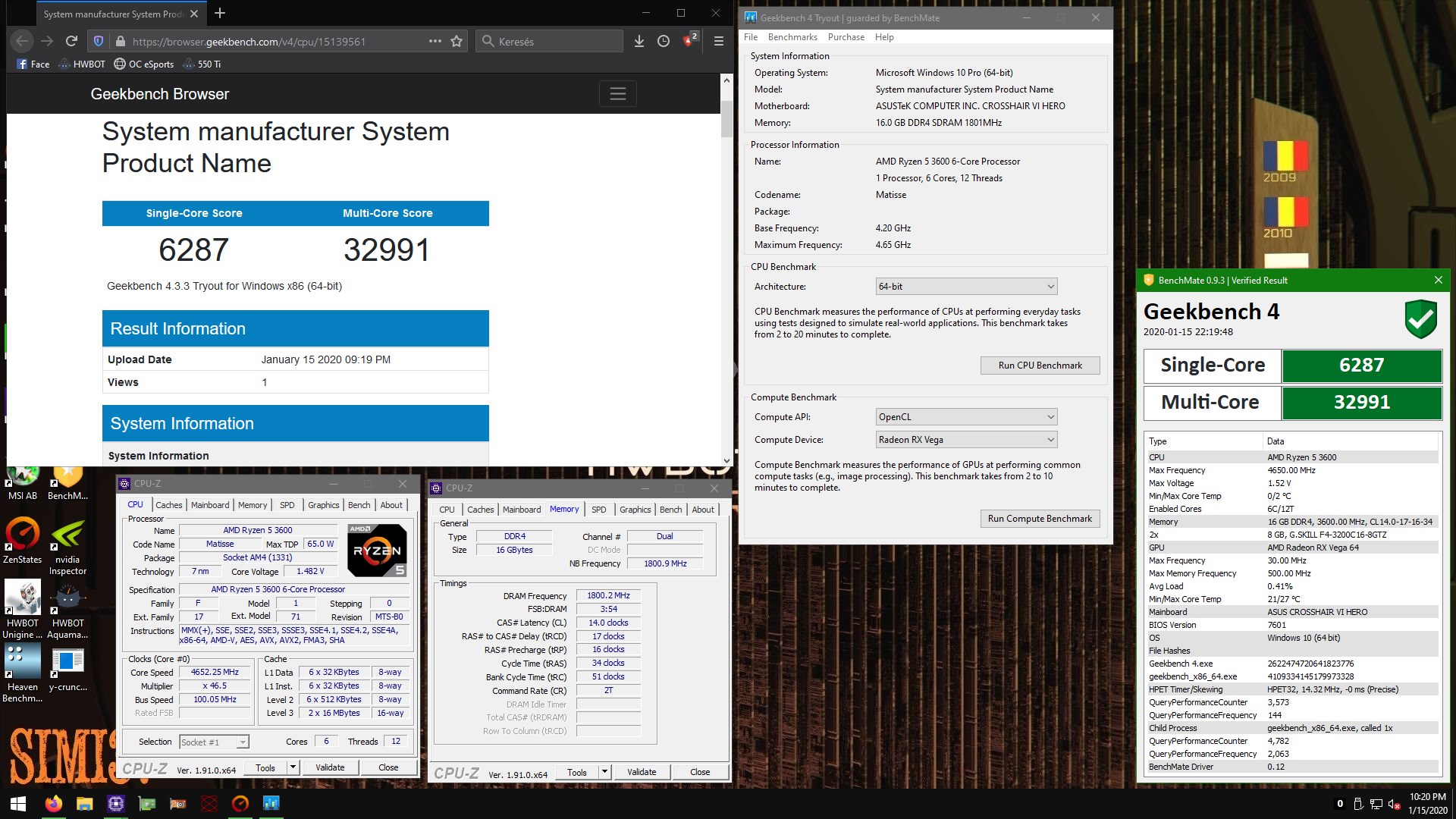The image size is (1456, 819).
Task: Switch to SPD tab in left CPU-Z window
Action: (x=287, y=504)
